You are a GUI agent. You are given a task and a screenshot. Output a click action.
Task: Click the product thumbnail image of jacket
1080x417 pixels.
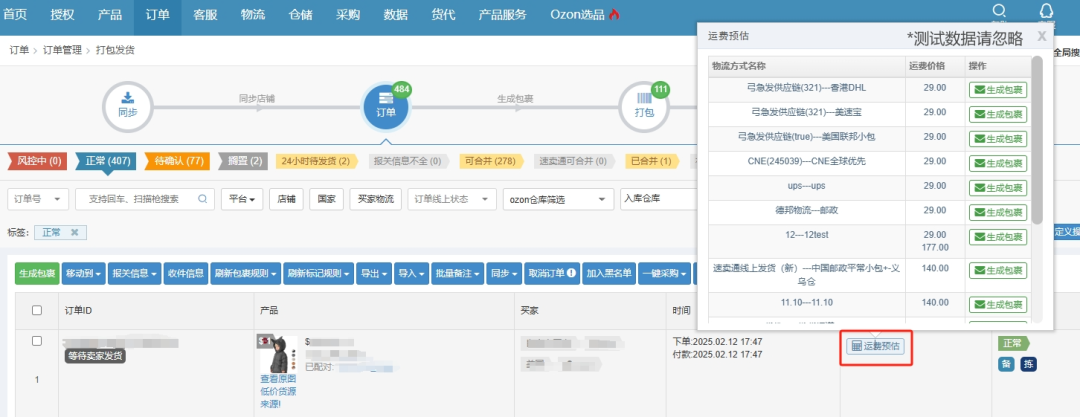[x=278, y=354]
